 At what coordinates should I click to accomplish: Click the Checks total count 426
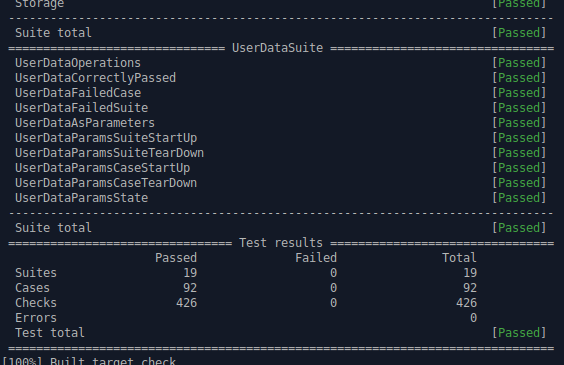[467, 303]
